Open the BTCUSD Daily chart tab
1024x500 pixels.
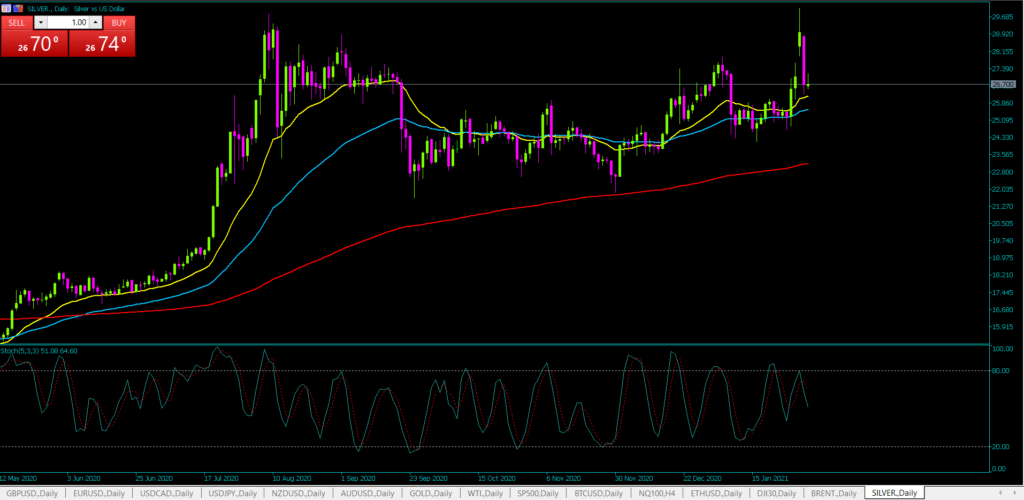(x=603, y=493)
